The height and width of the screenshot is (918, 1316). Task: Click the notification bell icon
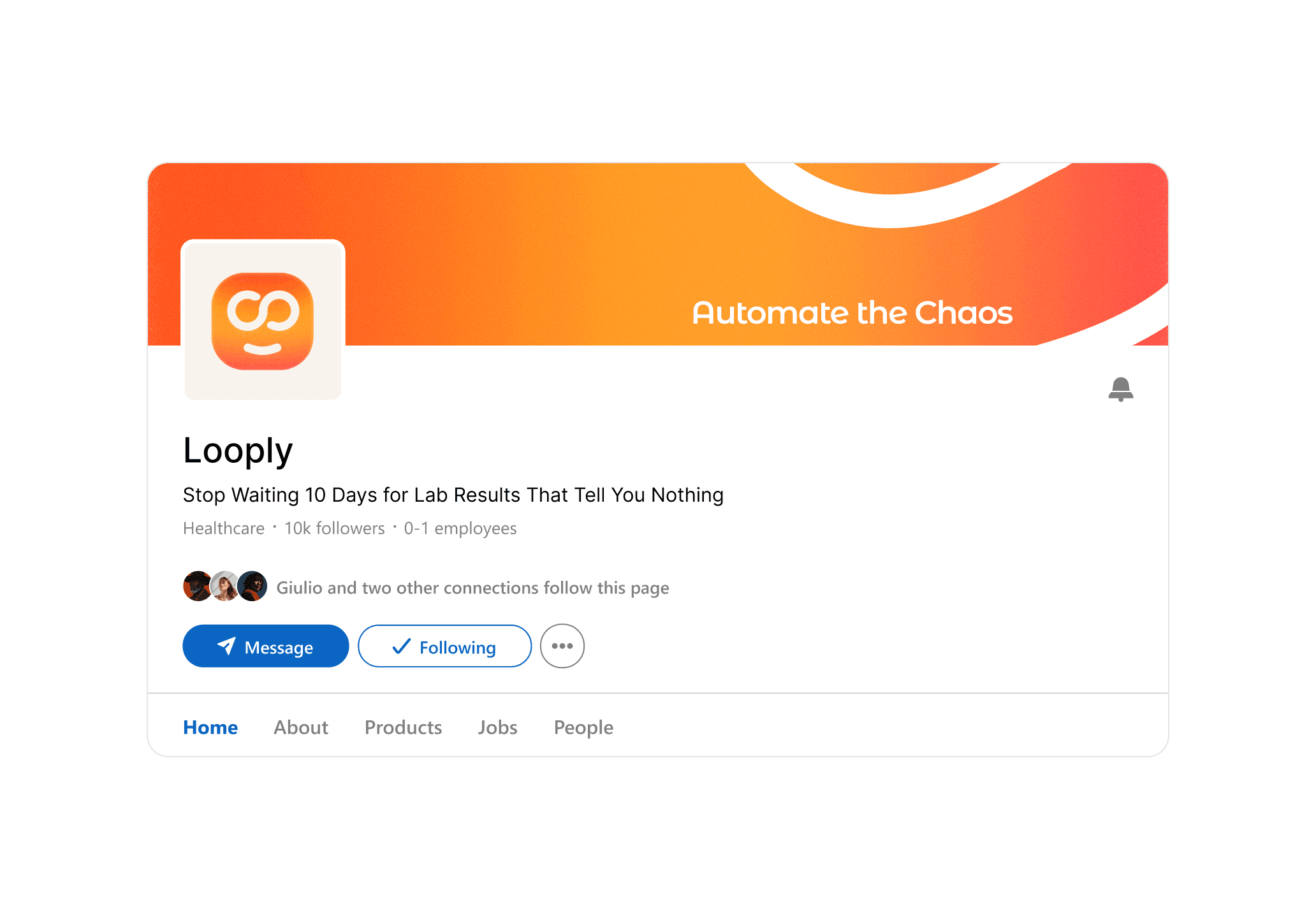click(1120, 389)
